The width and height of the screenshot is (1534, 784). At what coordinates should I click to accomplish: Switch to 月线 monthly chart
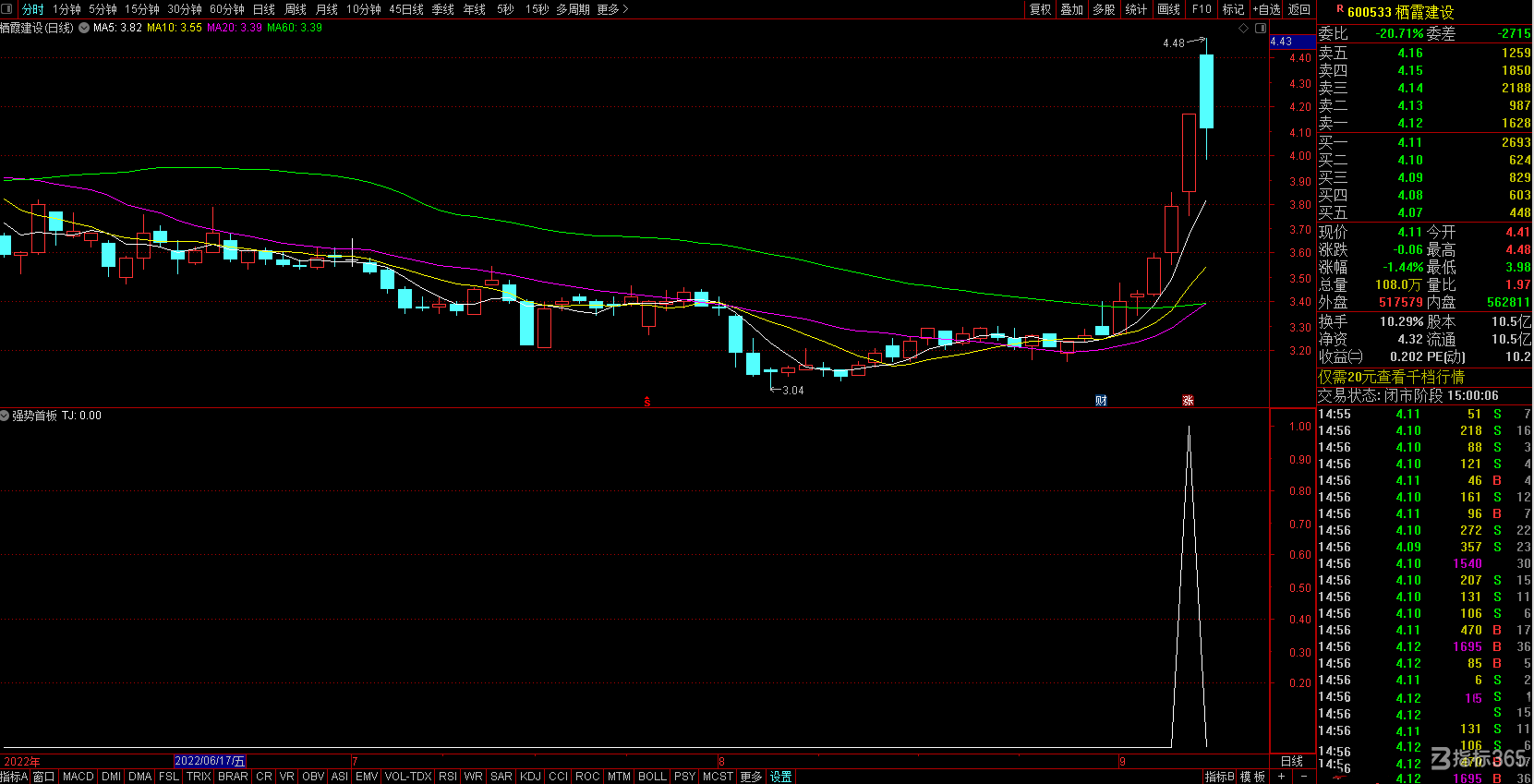pos(327,9)
